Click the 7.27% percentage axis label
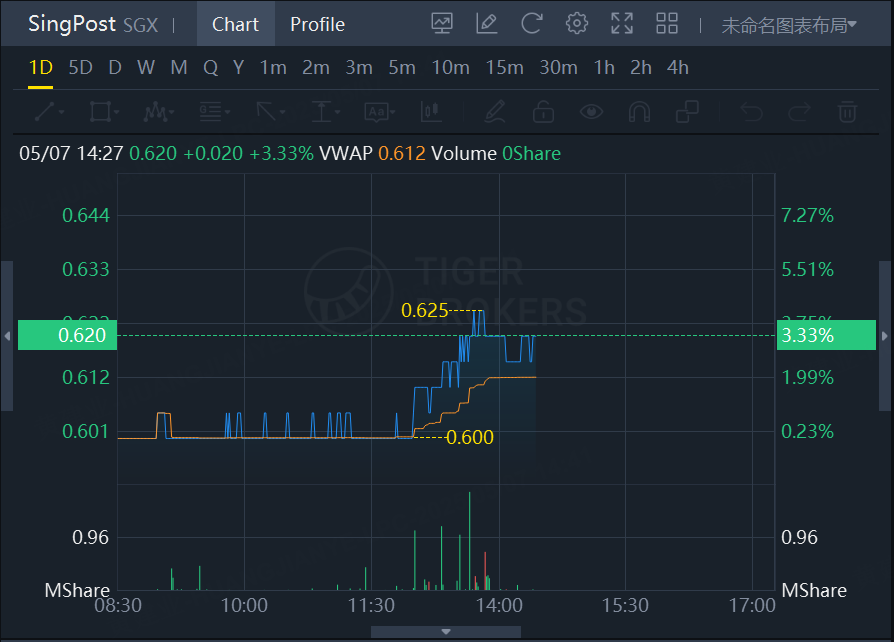The width and height of the screenshot is (894, 642). (807, 216)
